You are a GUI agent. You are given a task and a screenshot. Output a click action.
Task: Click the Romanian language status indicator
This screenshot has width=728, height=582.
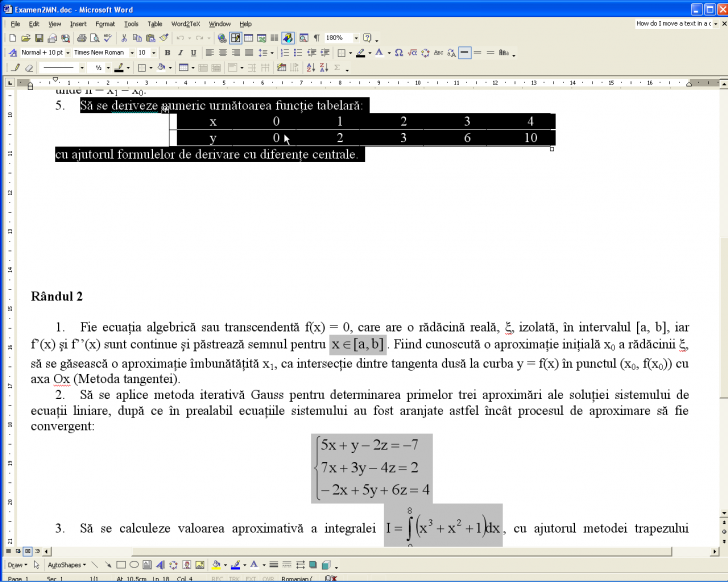tap(297, 579)
